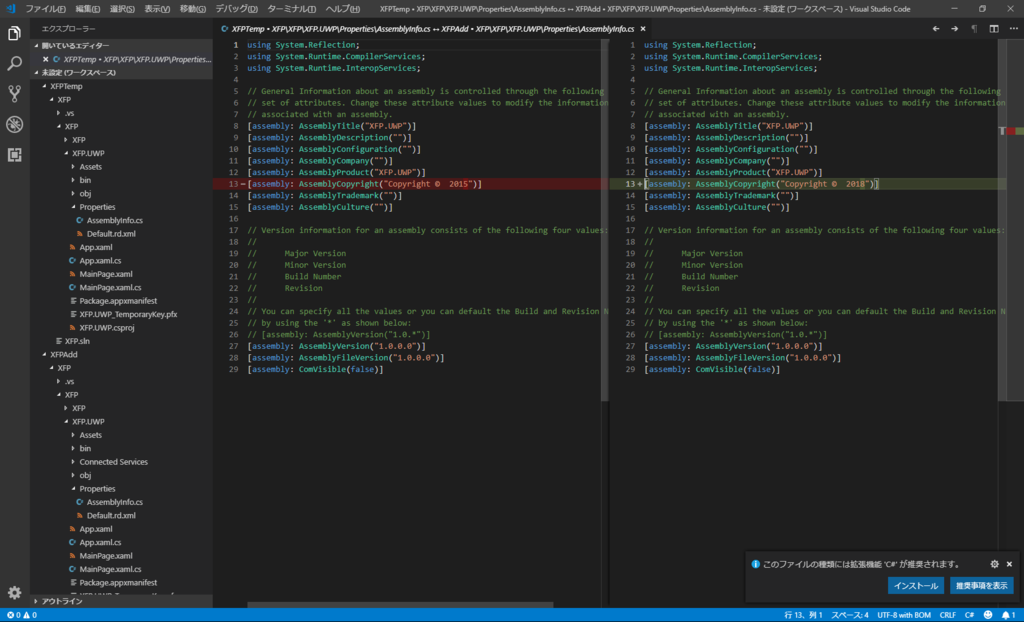Open the 編集 menu
The height and width of the screenshot is (622, 1024).
(87, 8)
